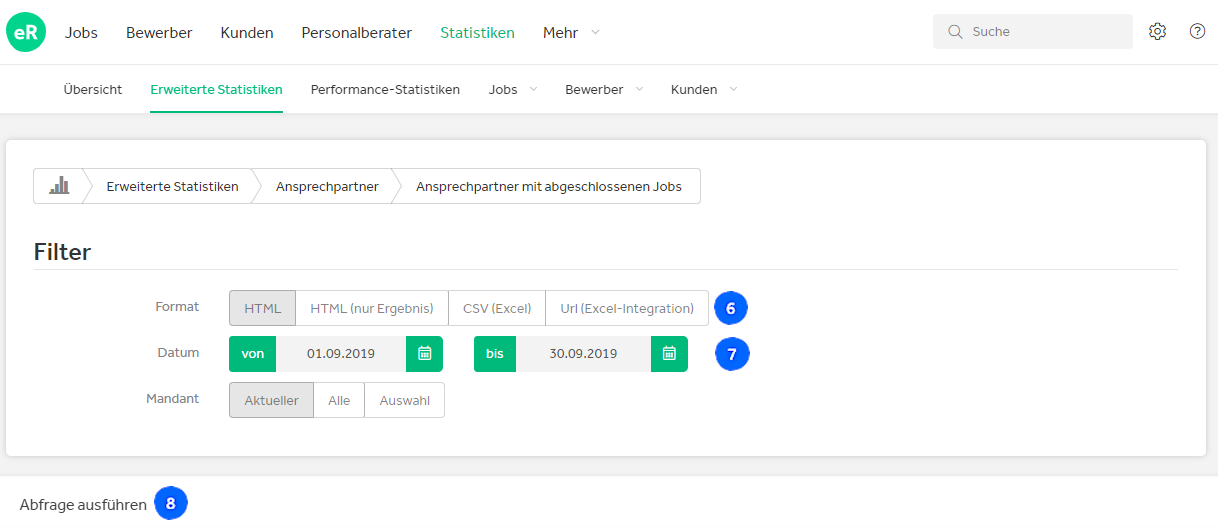Open calendar picker for 'bis' date

click(669, 353)
